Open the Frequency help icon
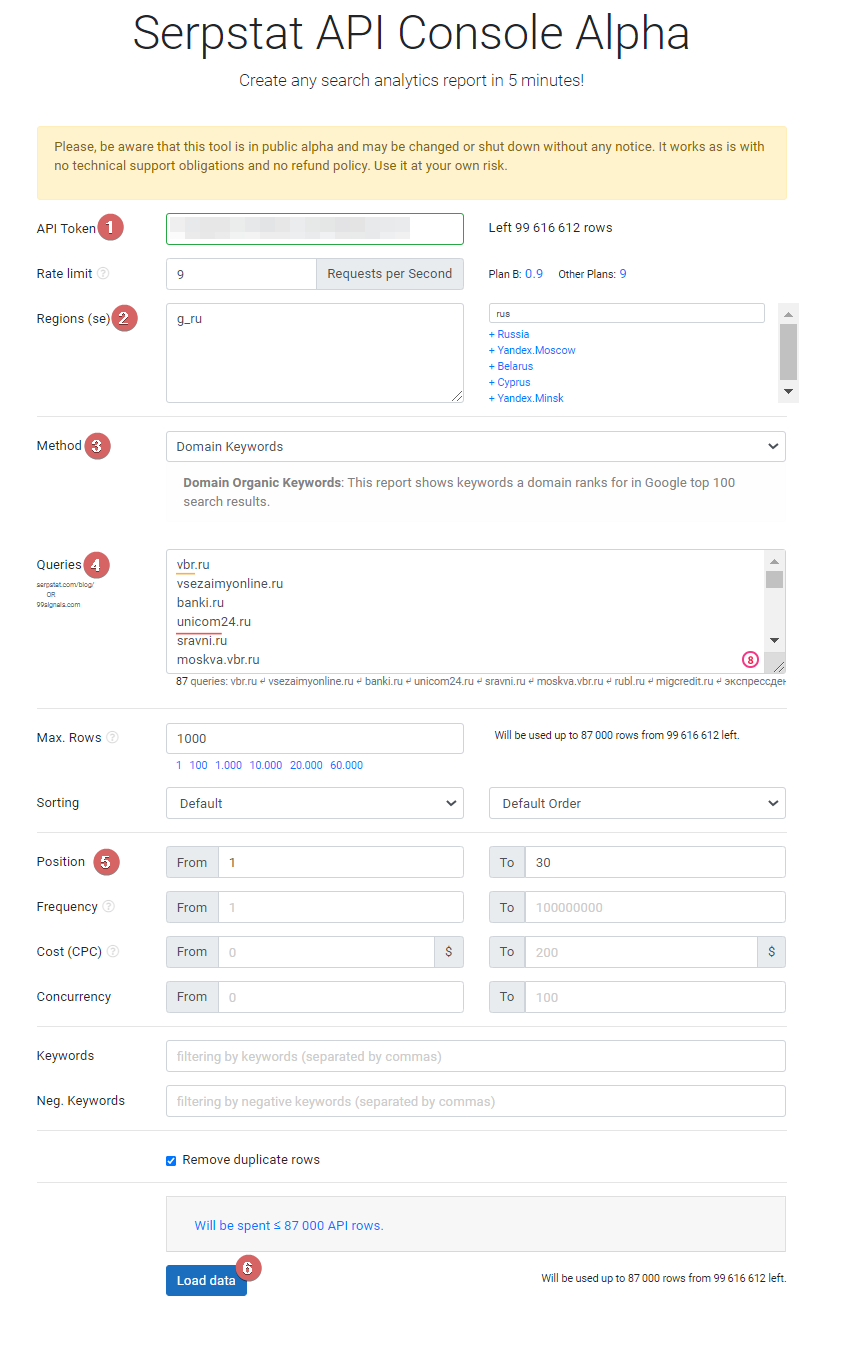The height and width of the screenshot is (1353, 846). [109, 907]
